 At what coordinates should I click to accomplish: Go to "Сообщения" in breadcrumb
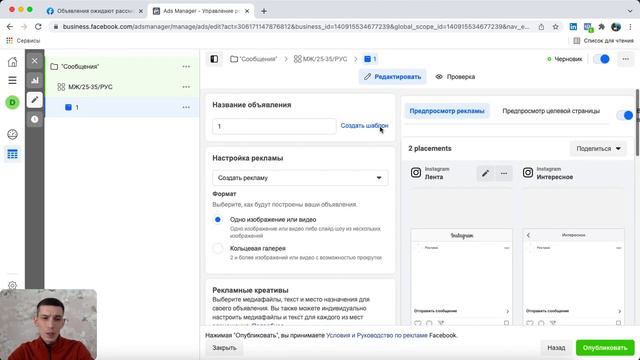tap(253, 59)
